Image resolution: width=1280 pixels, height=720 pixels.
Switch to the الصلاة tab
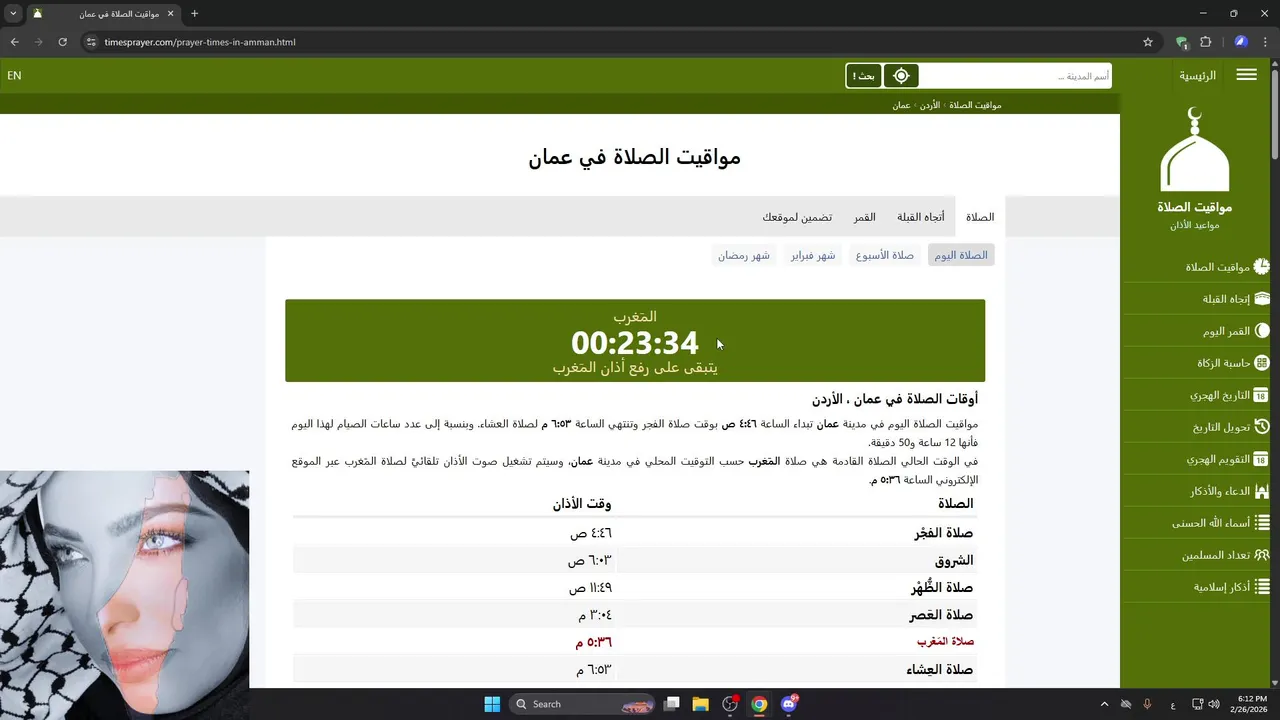pos(980,217)
